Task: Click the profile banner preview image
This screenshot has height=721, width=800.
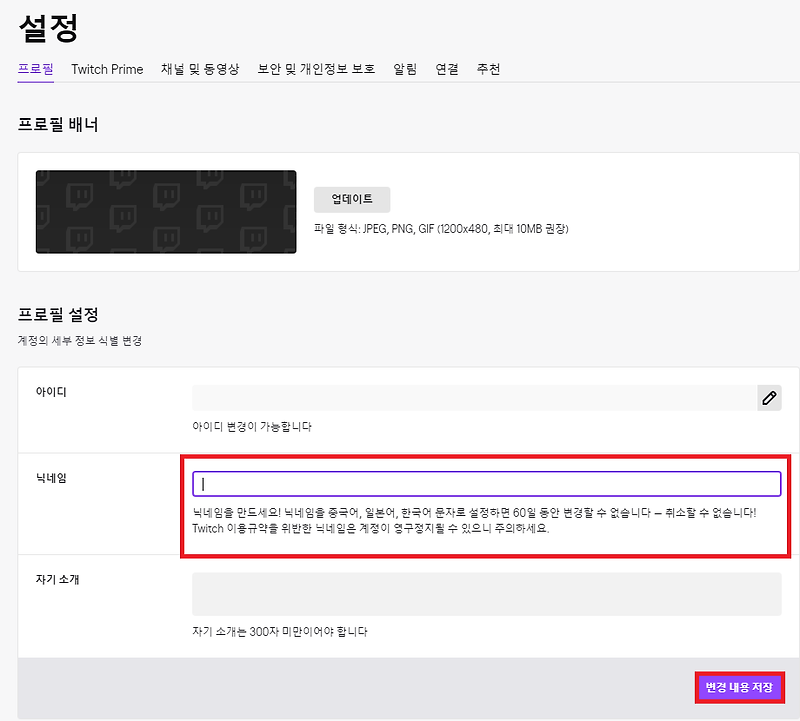Action: pos(166,212)
